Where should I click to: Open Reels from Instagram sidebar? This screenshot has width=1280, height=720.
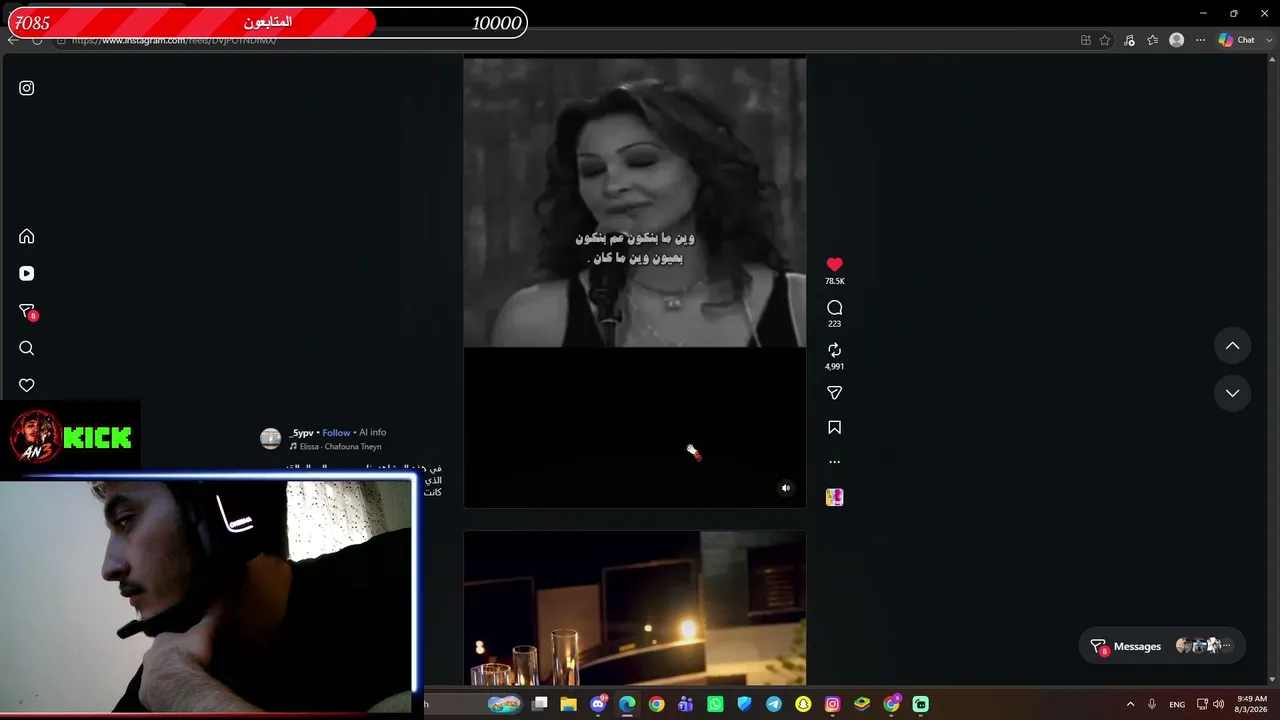point(27,273)
